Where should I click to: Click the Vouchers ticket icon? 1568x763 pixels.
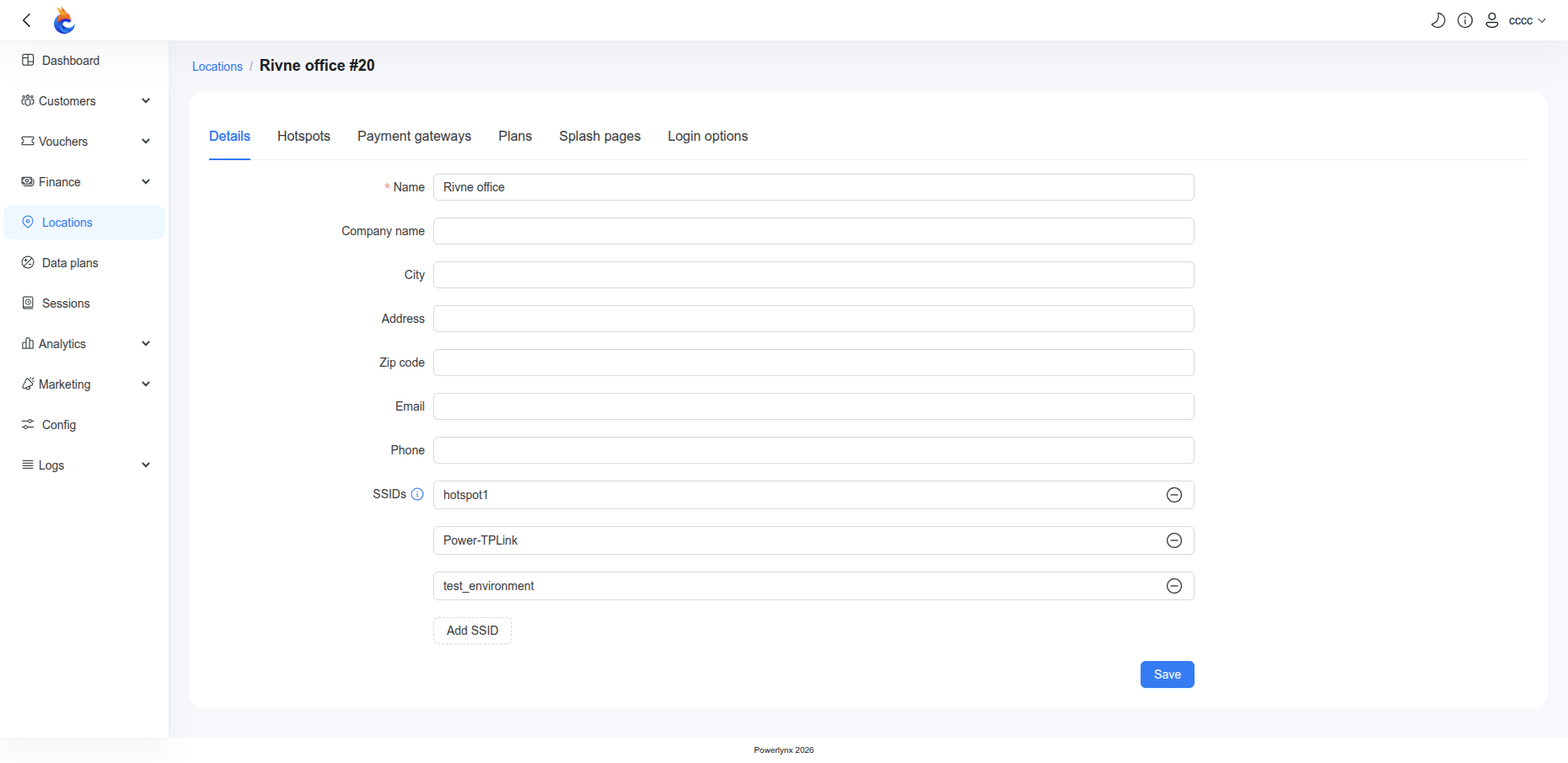tap(28, 141)
